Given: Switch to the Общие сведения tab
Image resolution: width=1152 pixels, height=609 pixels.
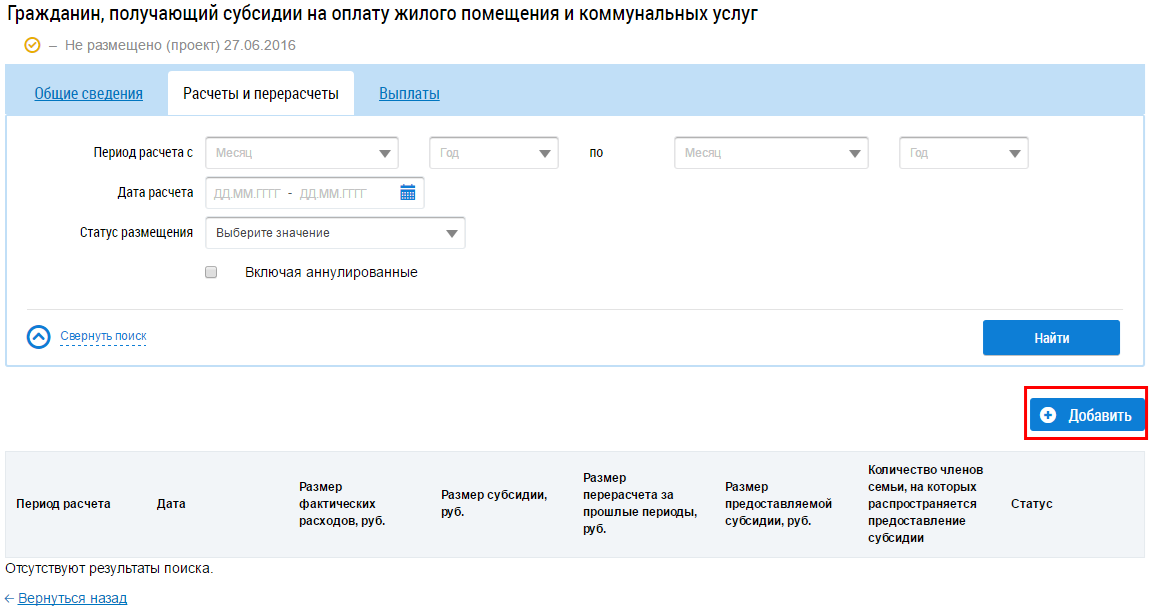Looking at the screenshot, I should (88, 94).
